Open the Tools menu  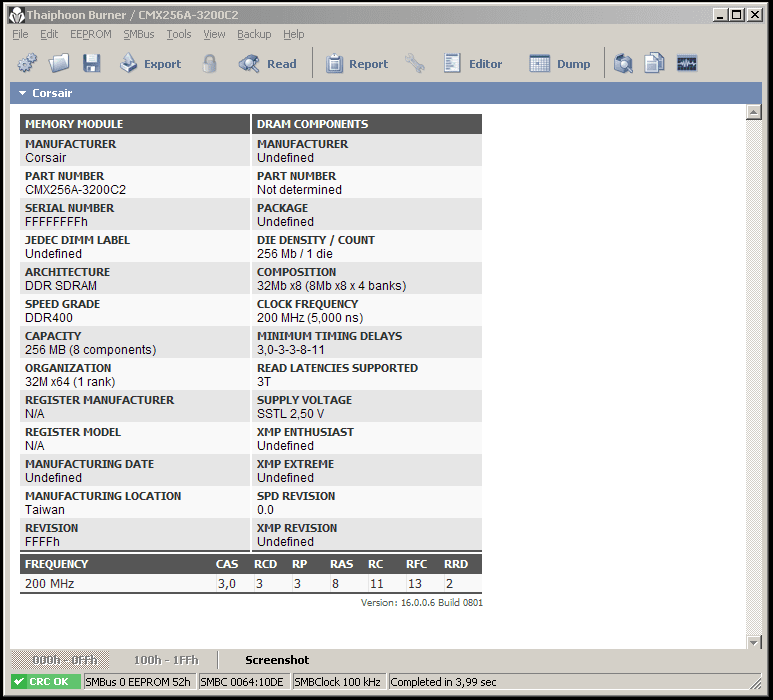coord(178,34)
